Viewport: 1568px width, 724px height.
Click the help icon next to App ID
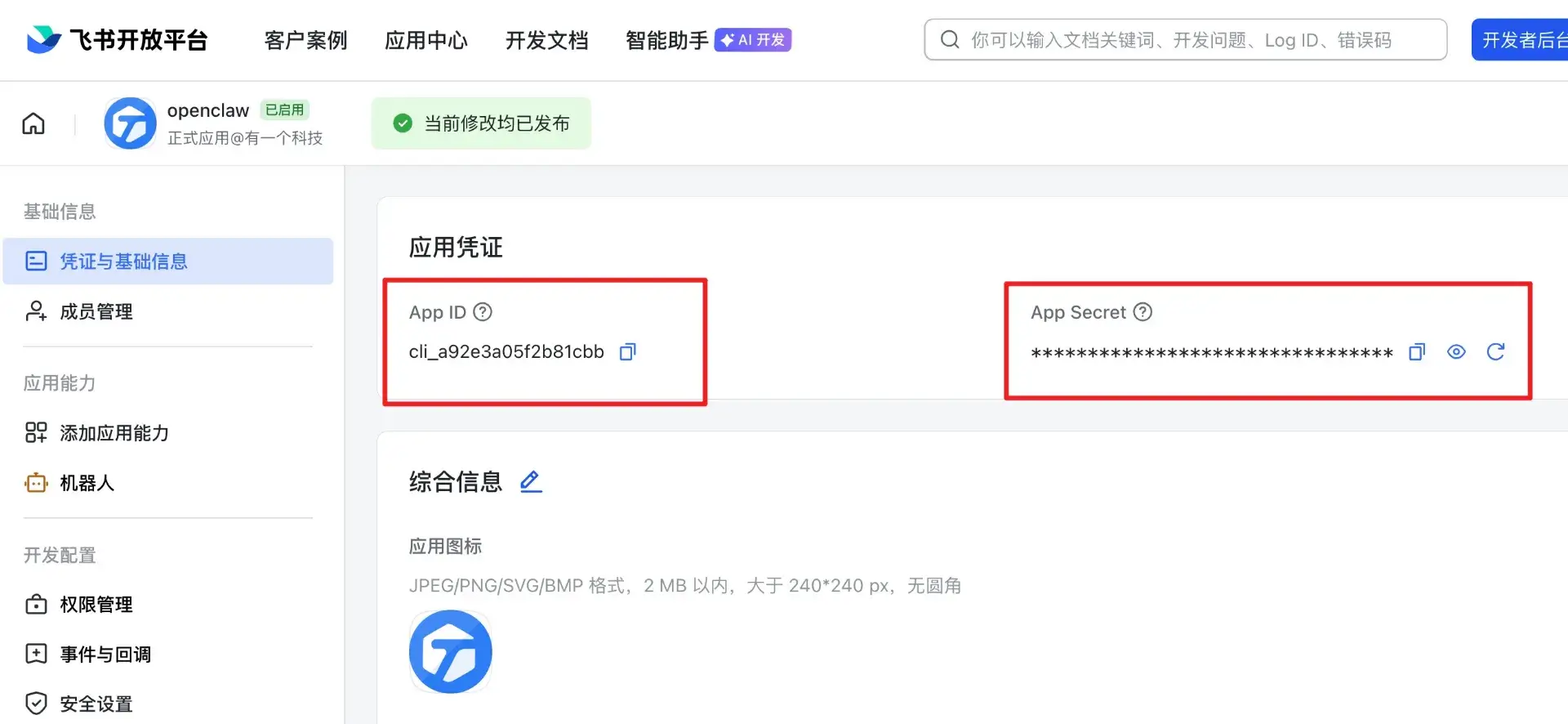point(483,312)
